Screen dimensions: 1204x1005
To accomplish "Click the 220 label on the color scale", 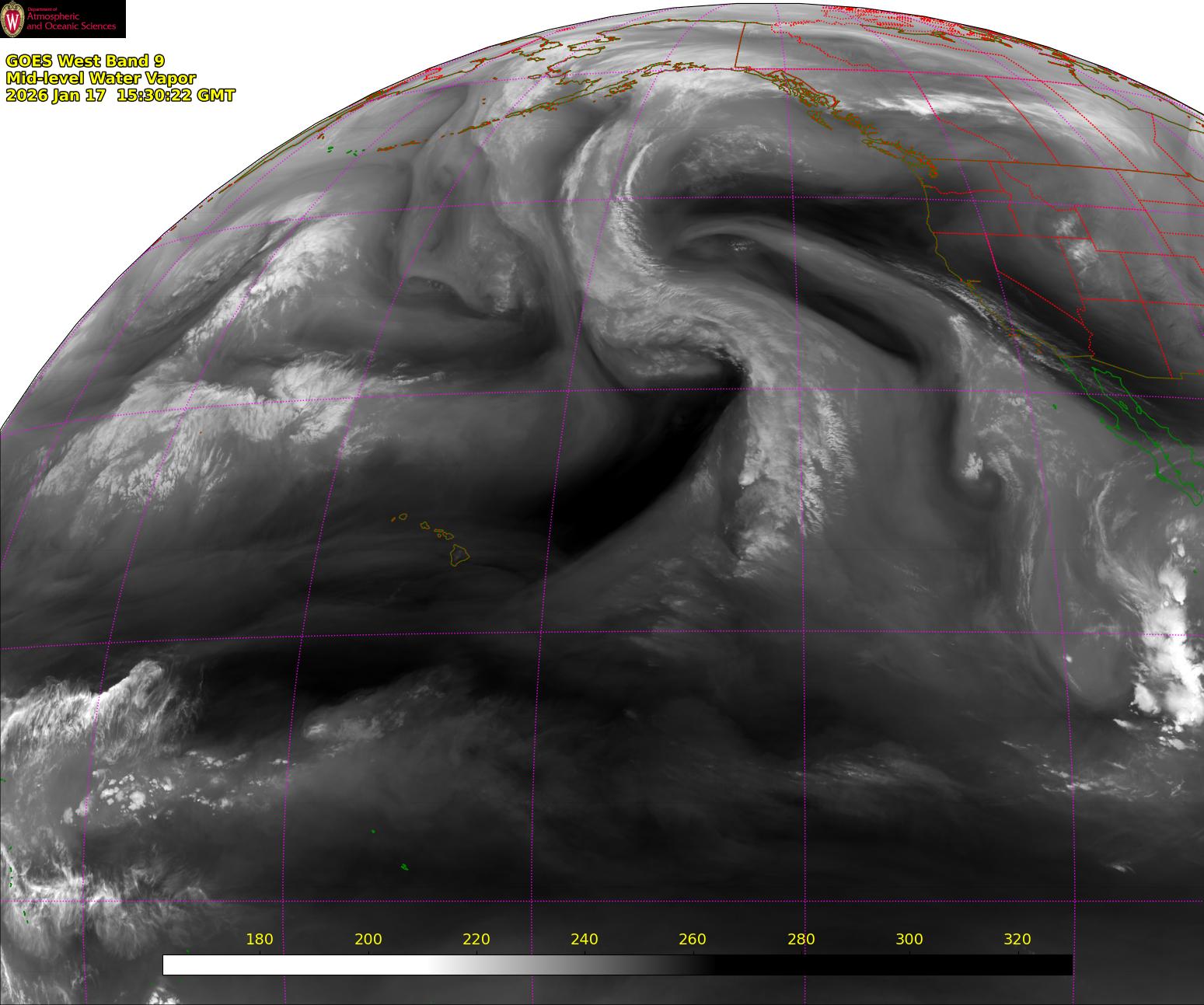I will 476,940.
